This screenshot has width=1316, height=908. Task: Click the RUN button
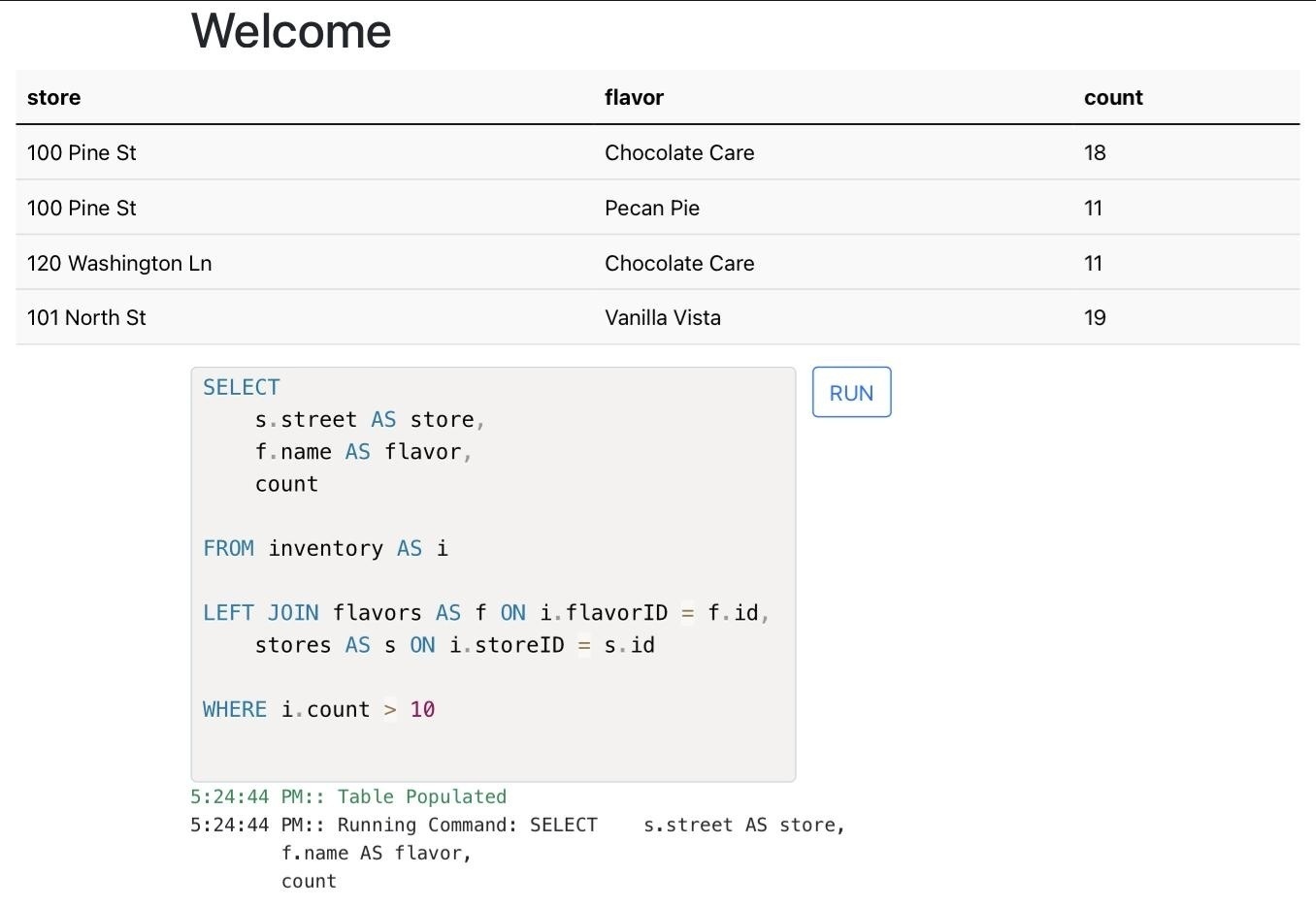pos(851,392)
